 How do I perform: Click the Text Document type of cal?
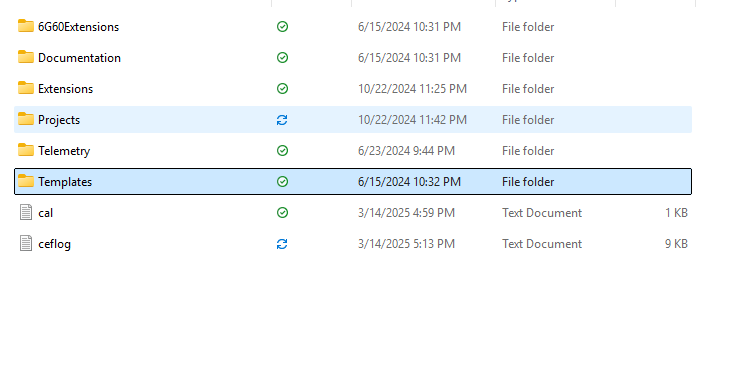(542, 213)
